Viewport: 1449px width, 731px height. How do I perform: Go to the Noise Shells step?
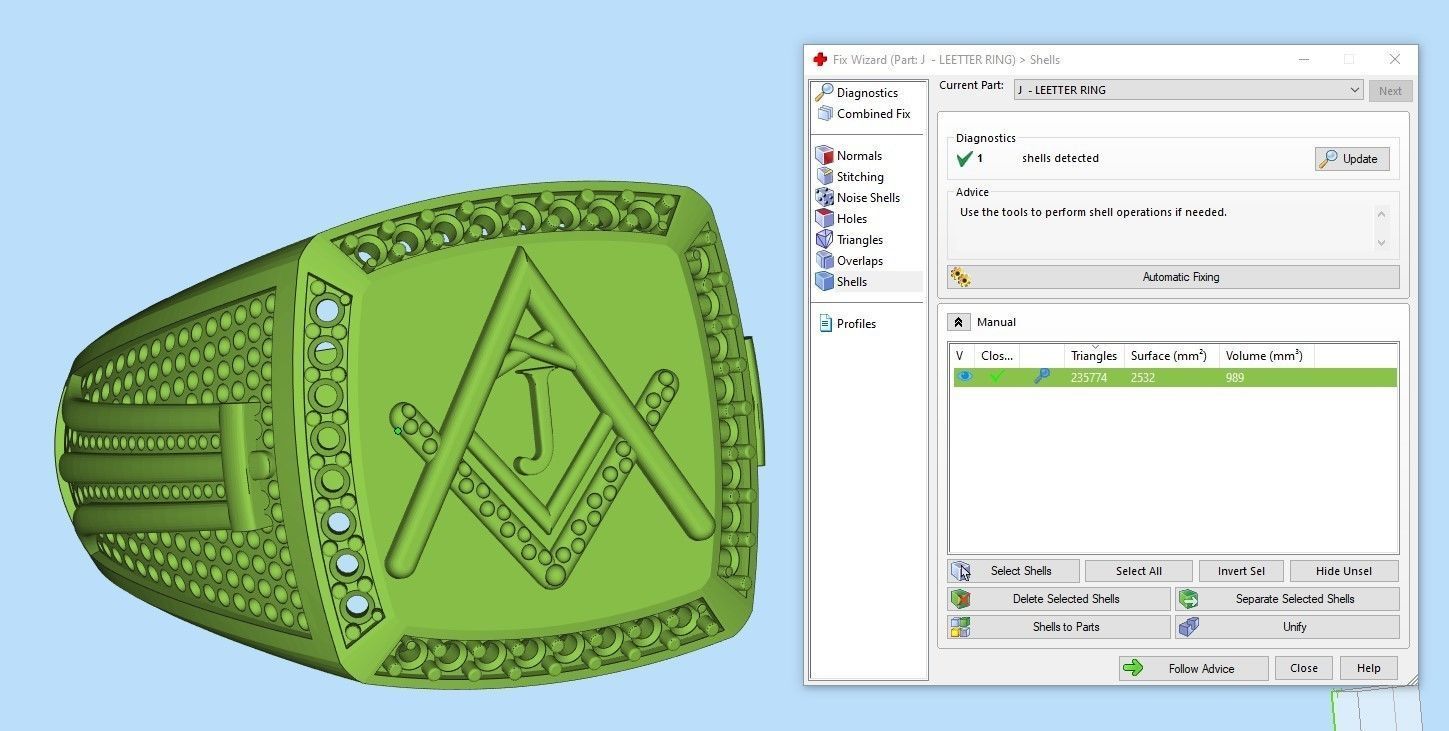click(868, 198)
